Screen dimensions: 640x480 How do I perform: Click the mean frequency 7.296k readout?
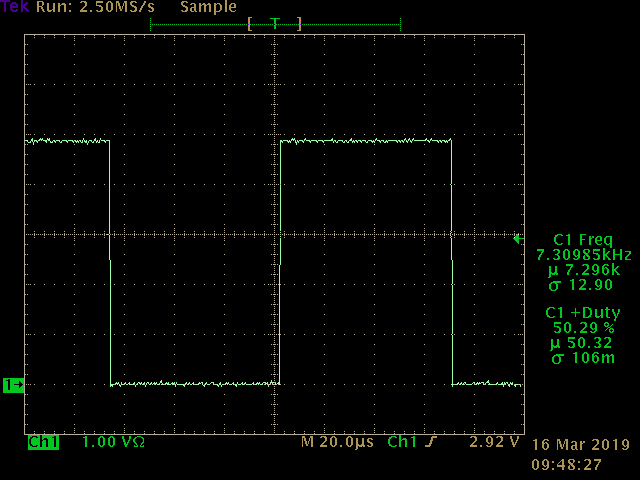pos(584,270)
